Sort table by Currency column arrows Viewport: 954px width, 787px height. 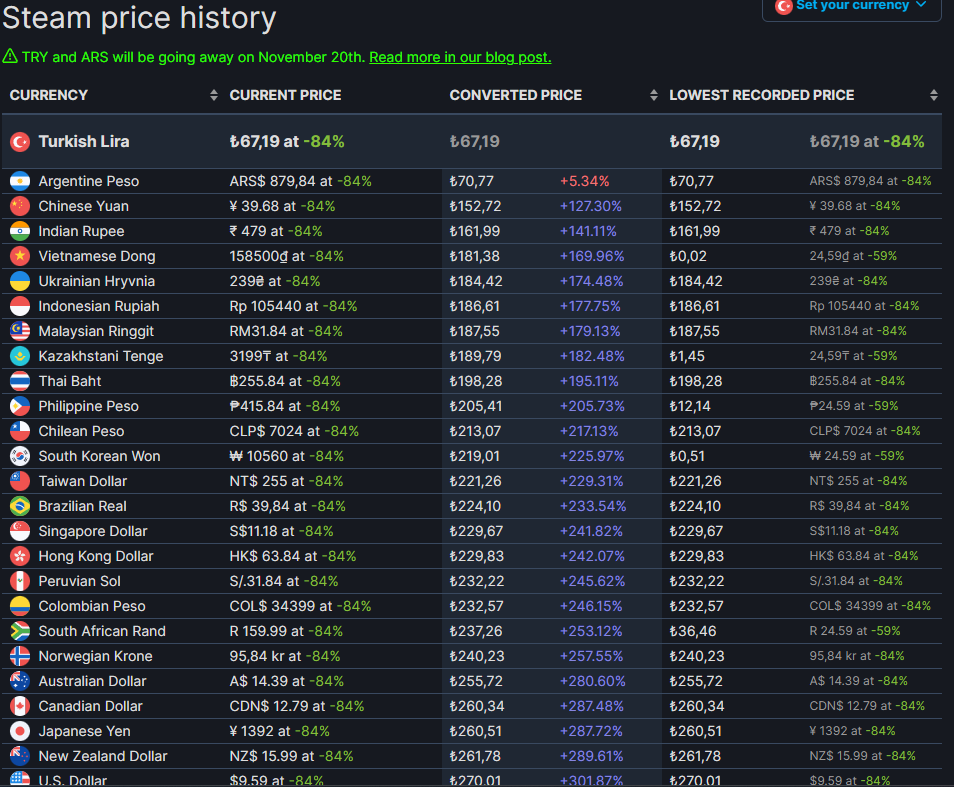[x=214, y=95]
